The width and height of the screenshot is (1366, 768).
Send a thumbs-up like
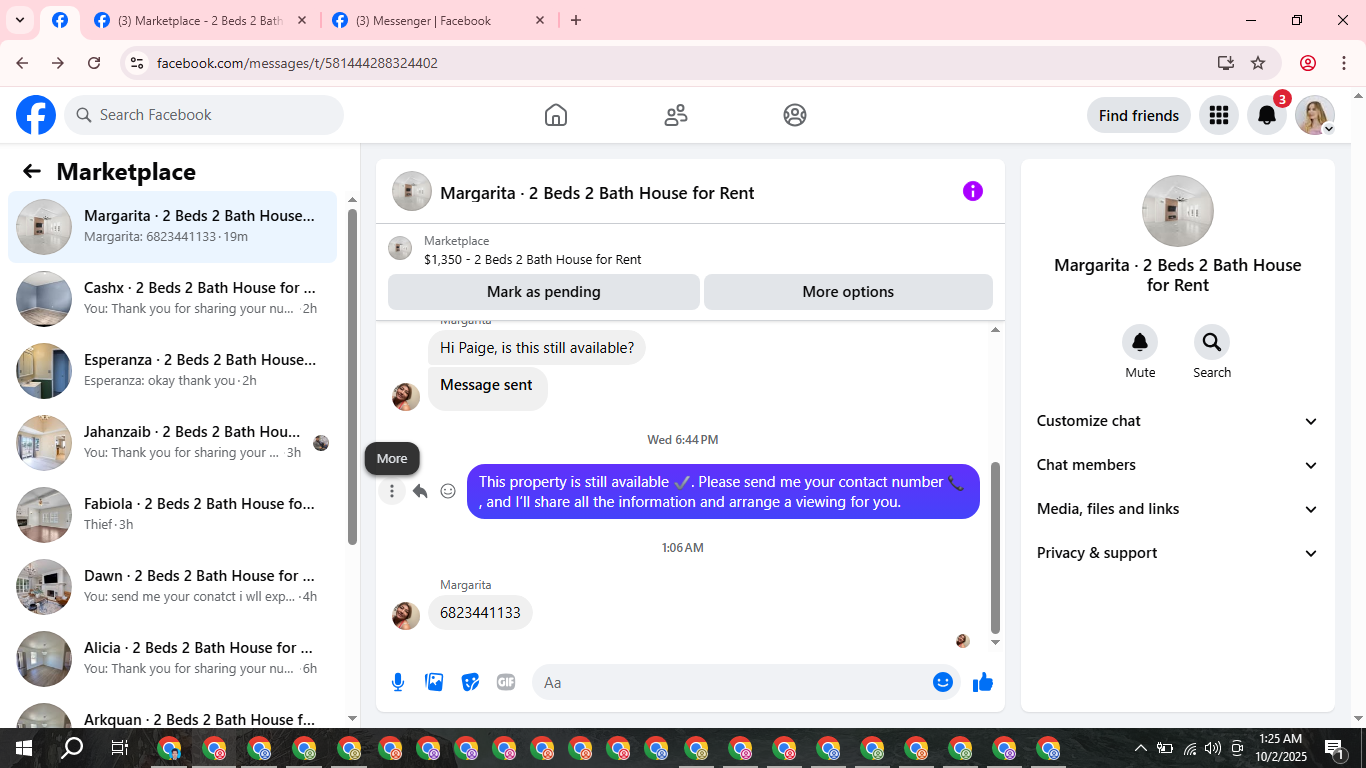(x=983, y=682)
